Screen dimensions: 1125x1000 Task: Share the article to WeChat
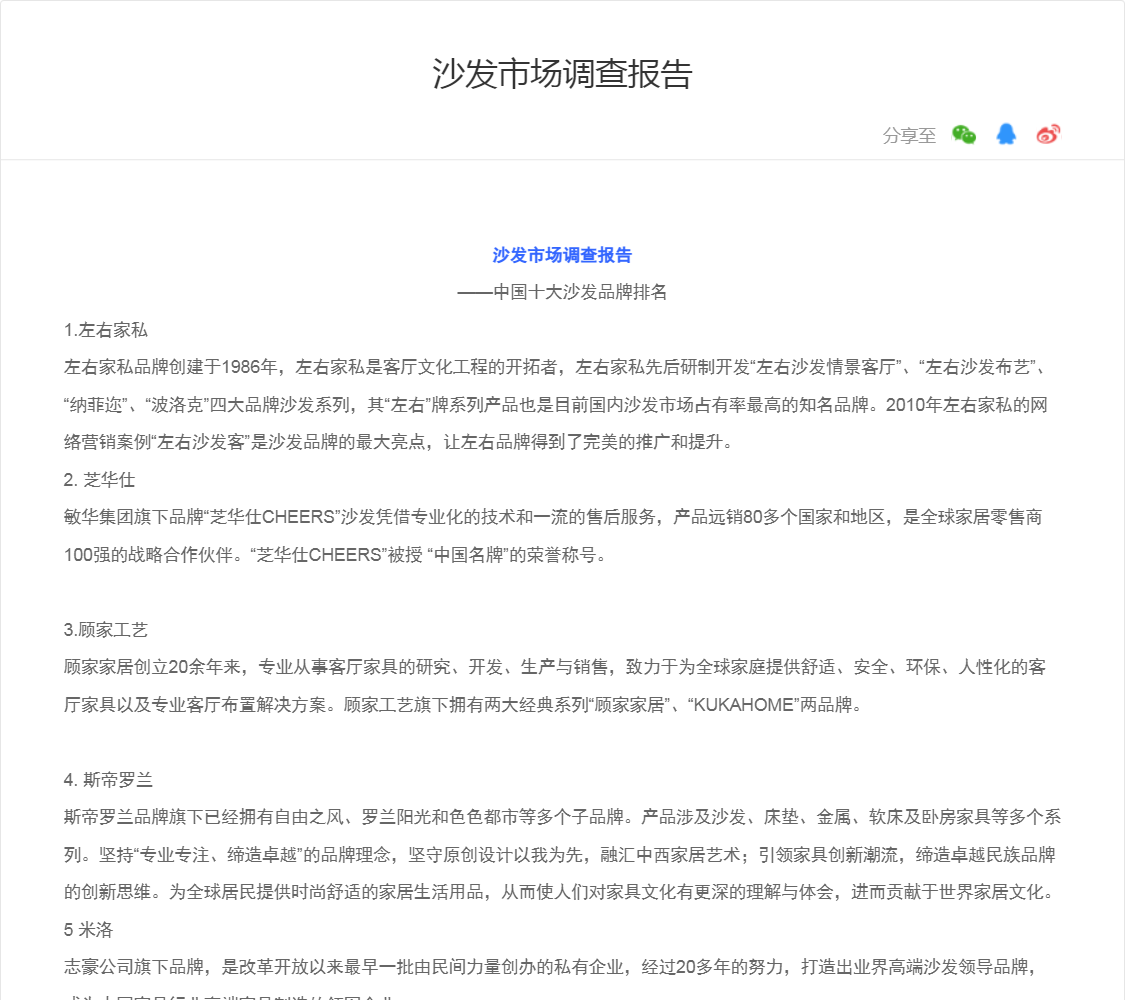pos(964,134)
